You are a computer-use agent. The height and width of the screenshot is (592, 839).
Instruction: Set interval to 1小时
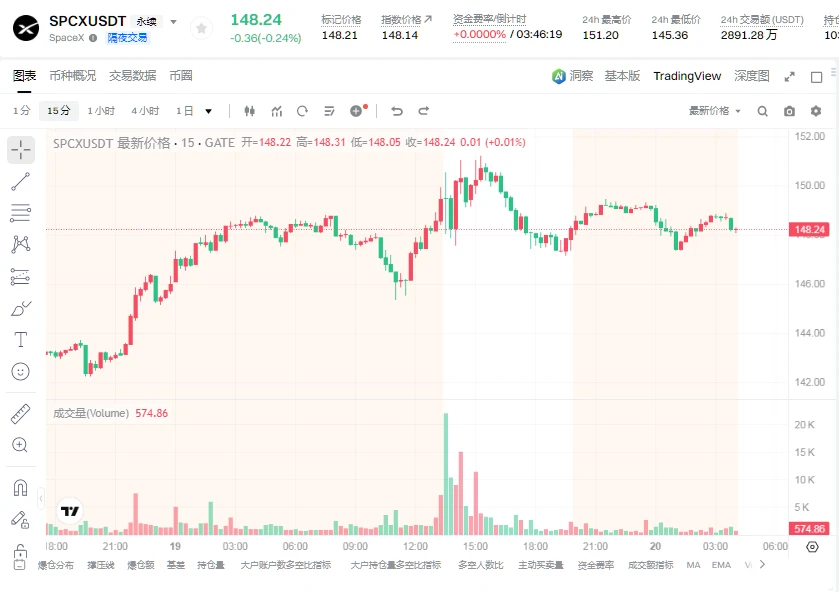(101, 111)
